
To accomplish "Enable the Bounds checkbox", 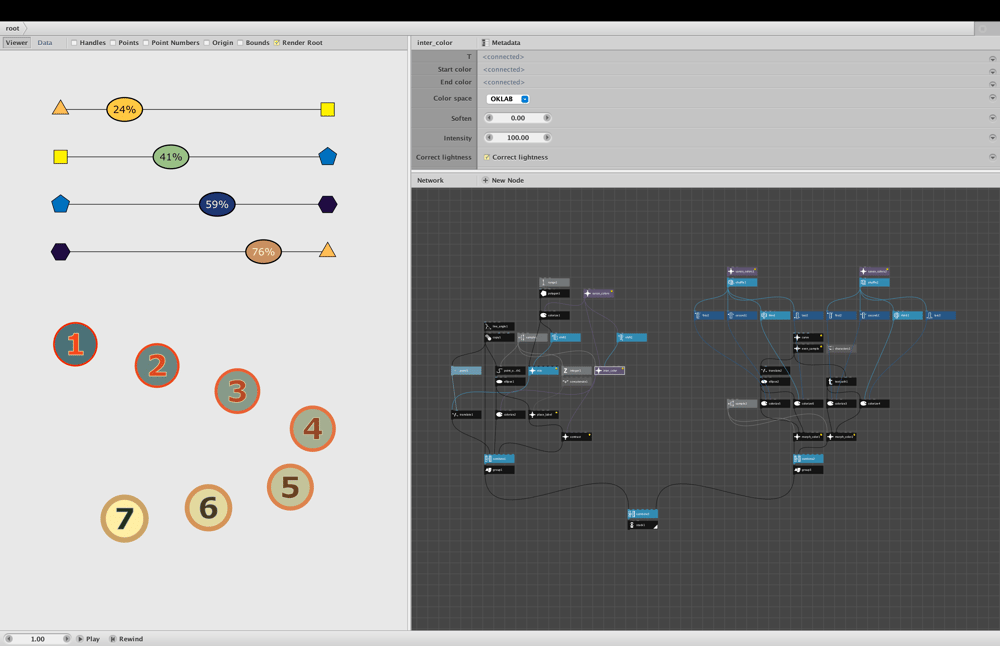I will coord(240,43).
